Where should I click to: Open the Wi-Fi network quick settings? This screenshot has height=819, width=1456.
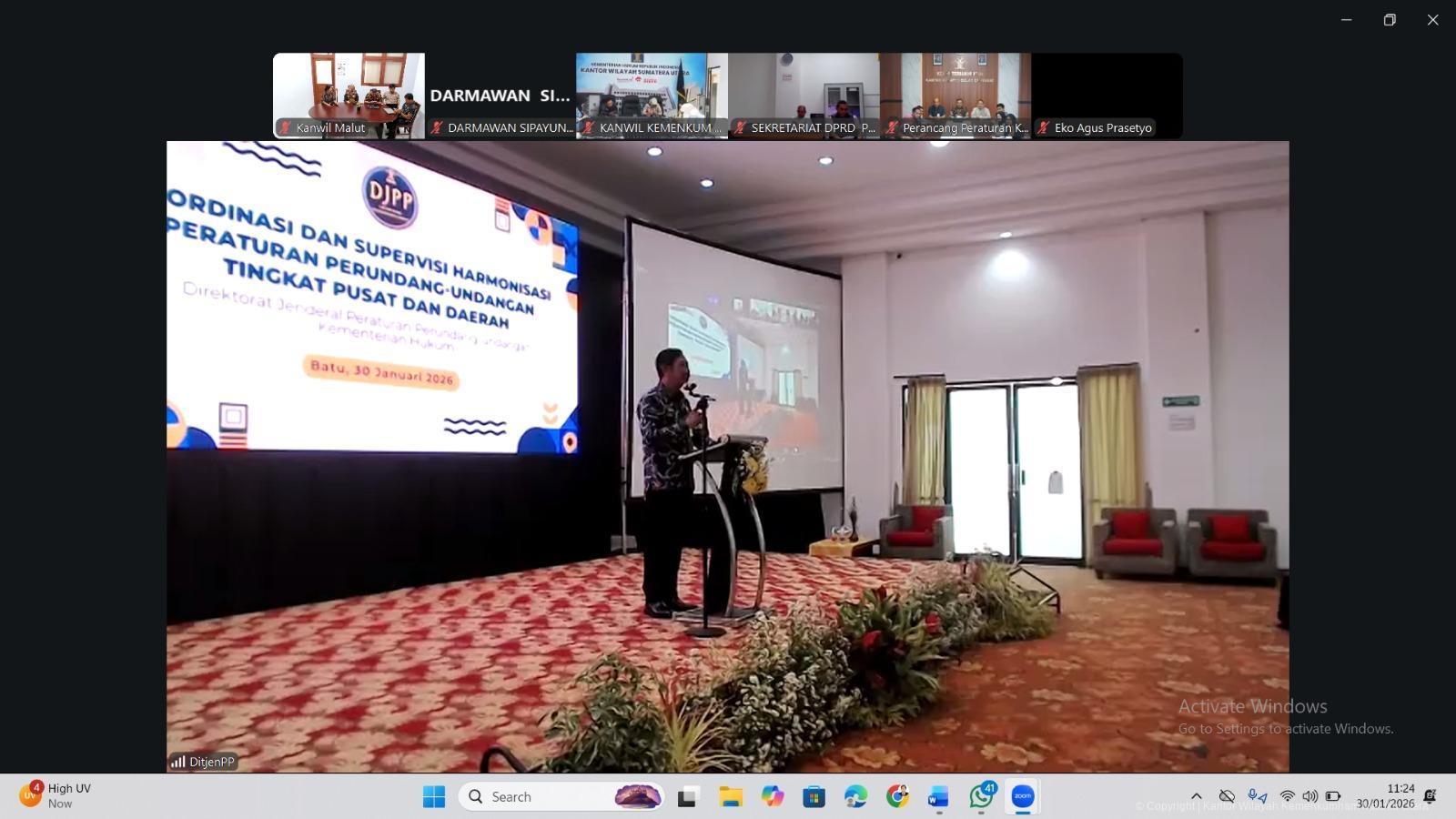click(x=1287, y=796)
